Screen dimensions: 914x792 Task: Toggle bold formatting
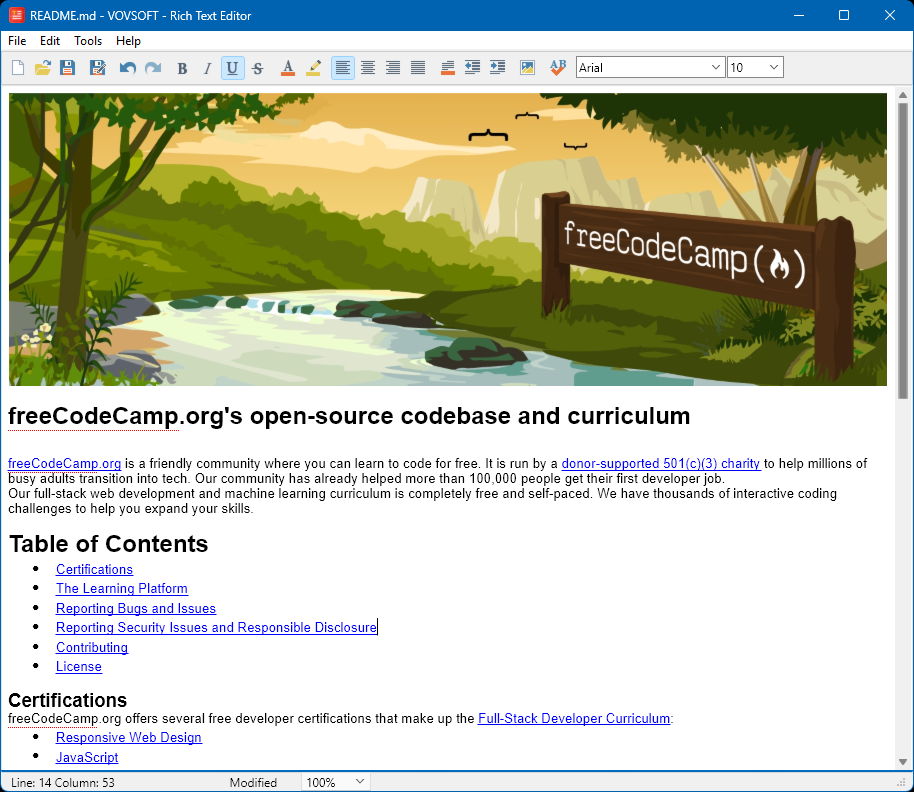click(182, 68)
